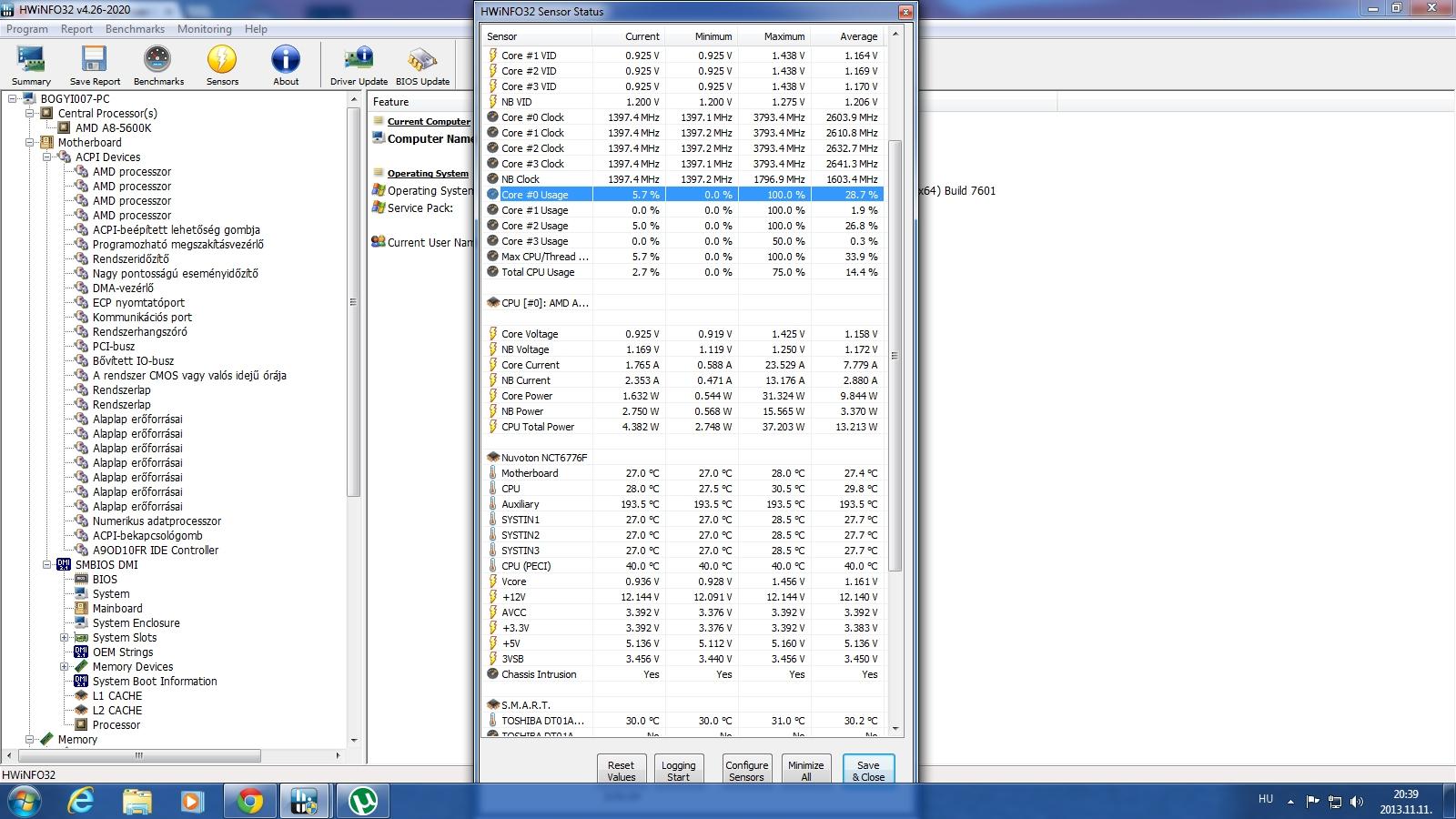Image resolution: width=1456 pixels, height=819 pixels.
Task: Click the tree panel horizontal scrollbar
Action: click(x=139, y=755)
